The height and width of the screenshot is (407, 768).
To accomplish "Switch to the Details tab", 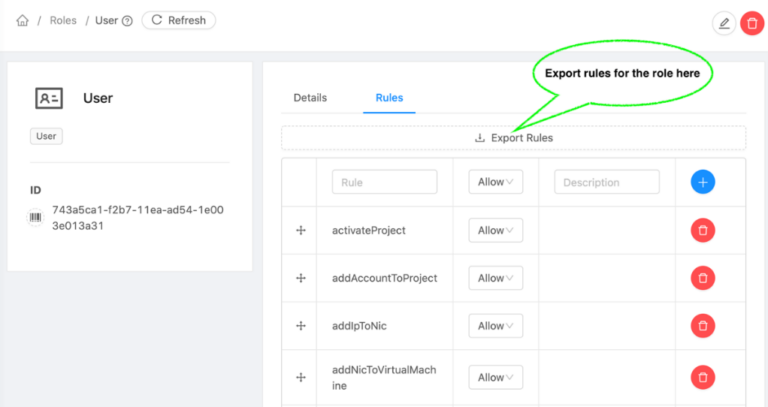I will (310, 97).
